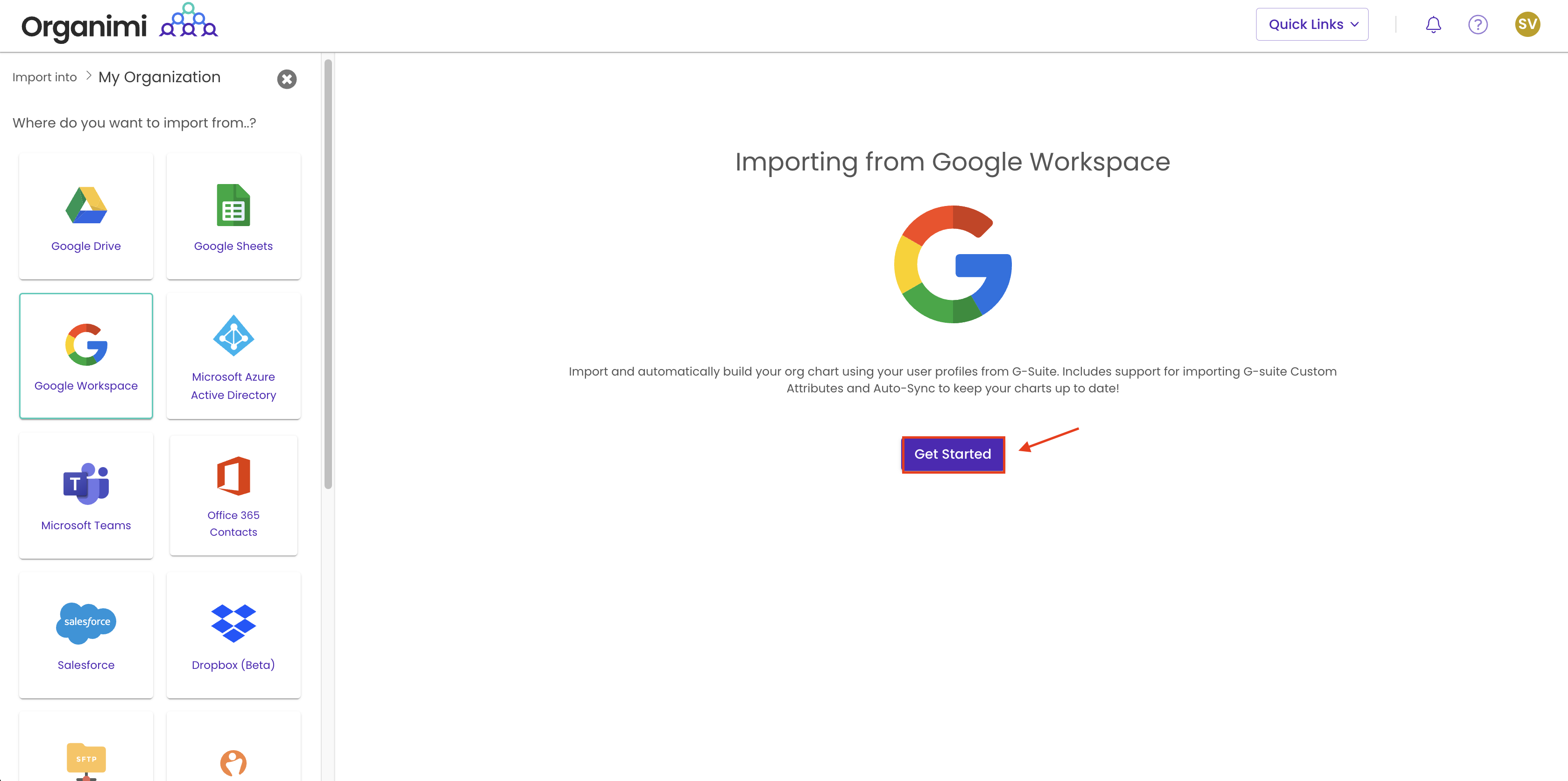Click the Import into breadcrumb
The width and height of the screenshot is (1568, 781).
coord(44,78)
